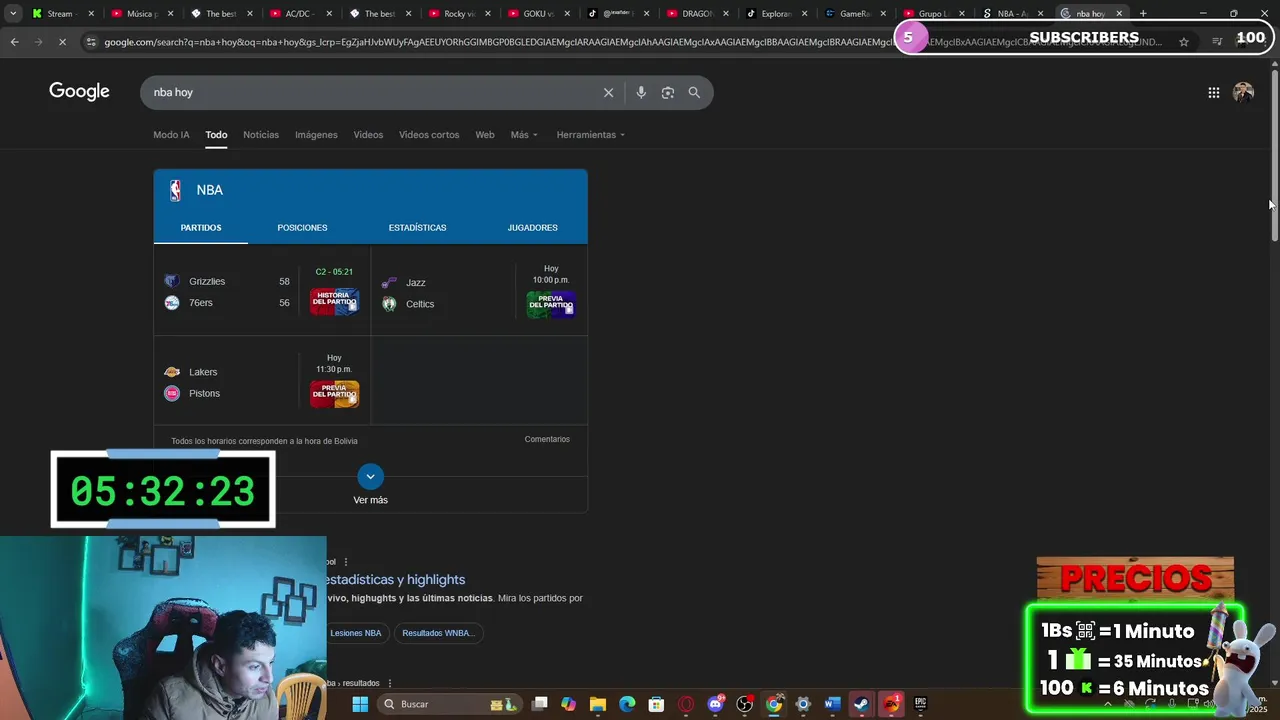Open the tab search dropdown arrow
The image size is (1280, 720).
[x=12, y=13]
